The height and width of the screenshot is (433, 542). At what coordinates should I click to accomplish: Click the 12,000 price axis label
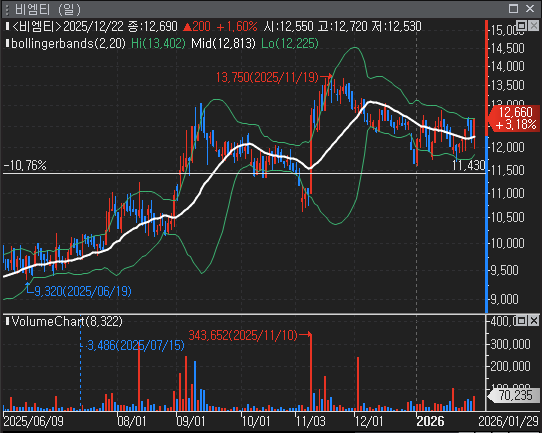pyautogui.click(x=507, y=147)
